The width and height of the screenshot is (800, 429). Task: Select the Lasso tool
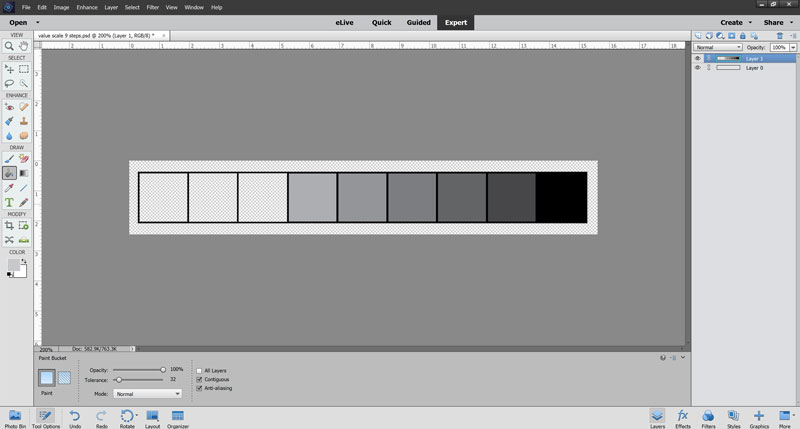9,83
